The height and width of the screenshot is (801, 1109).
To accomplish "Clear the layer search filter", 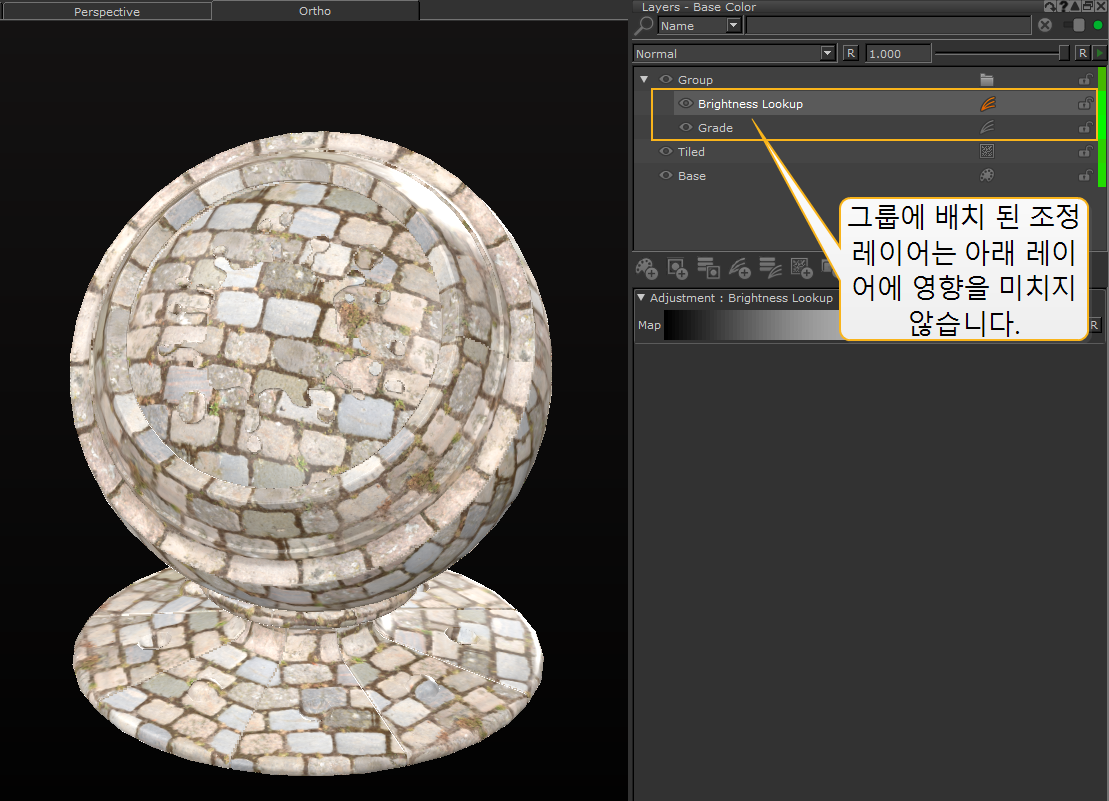I will pos(1045,26).
